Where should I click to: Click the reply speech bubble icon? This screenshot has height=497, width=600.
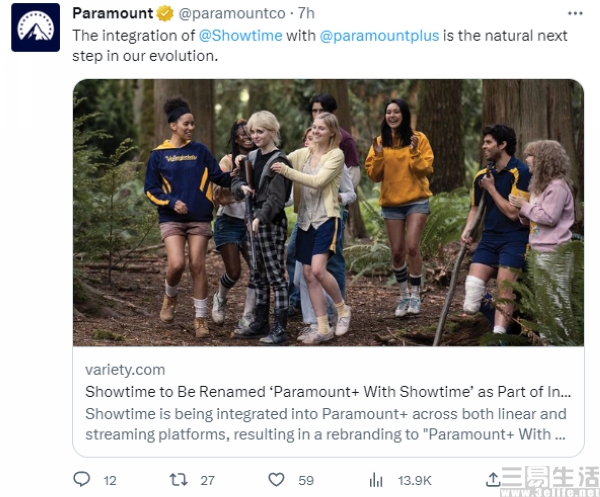tap(82, 479)
